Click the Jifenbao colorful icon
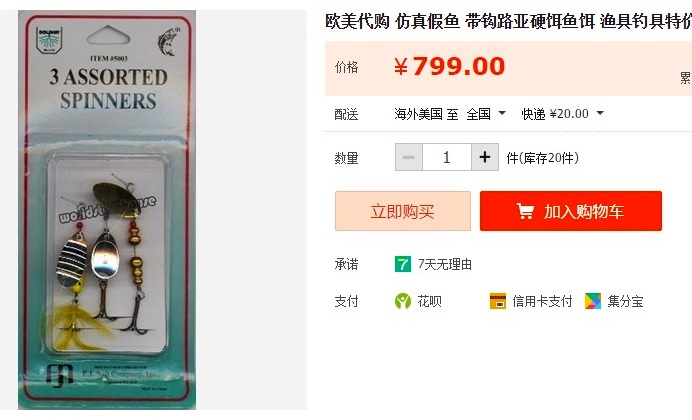This screenshot has height=420, width=692. (593, 301)
